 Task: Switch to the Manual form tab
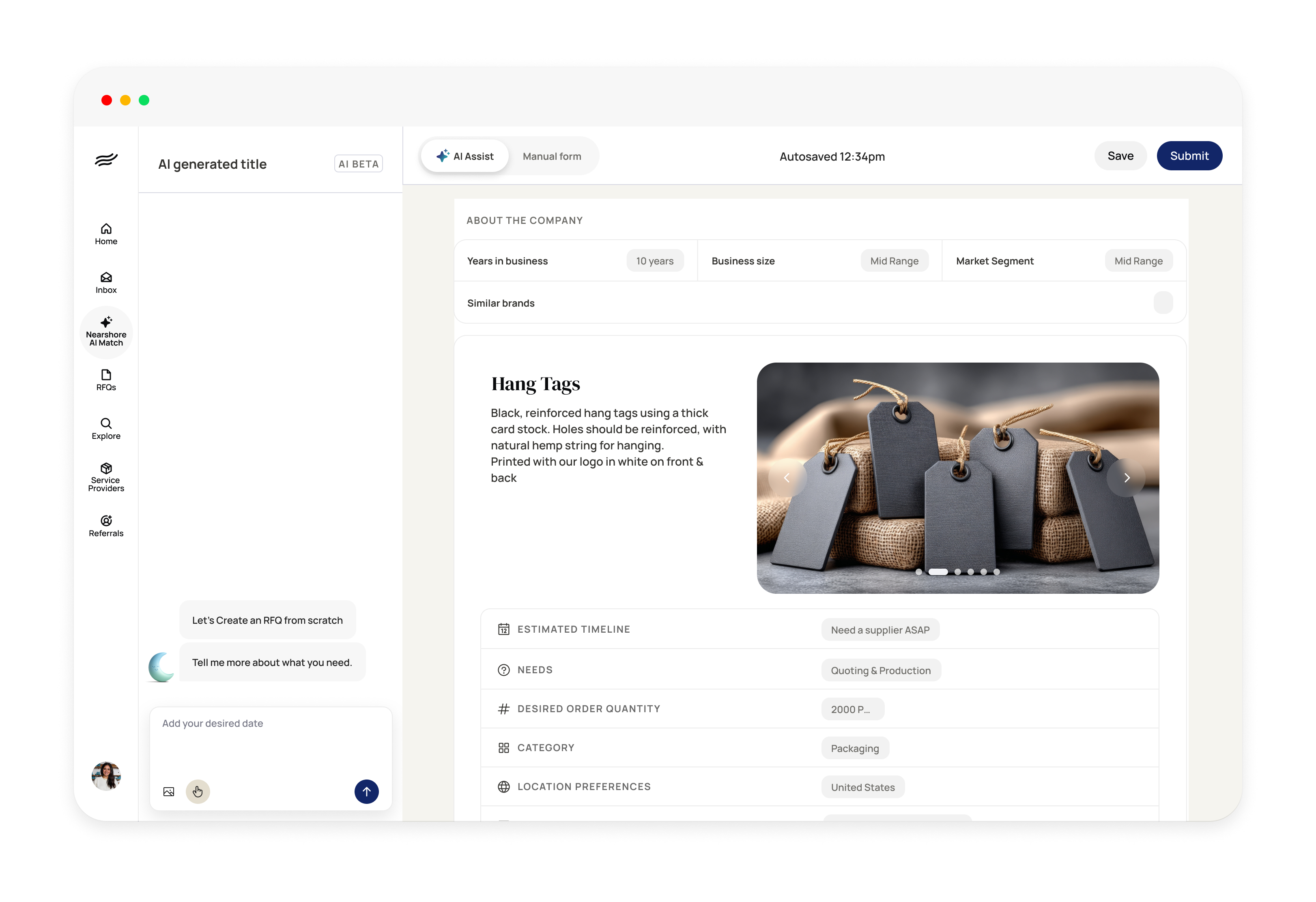click(x=552, y=156)
